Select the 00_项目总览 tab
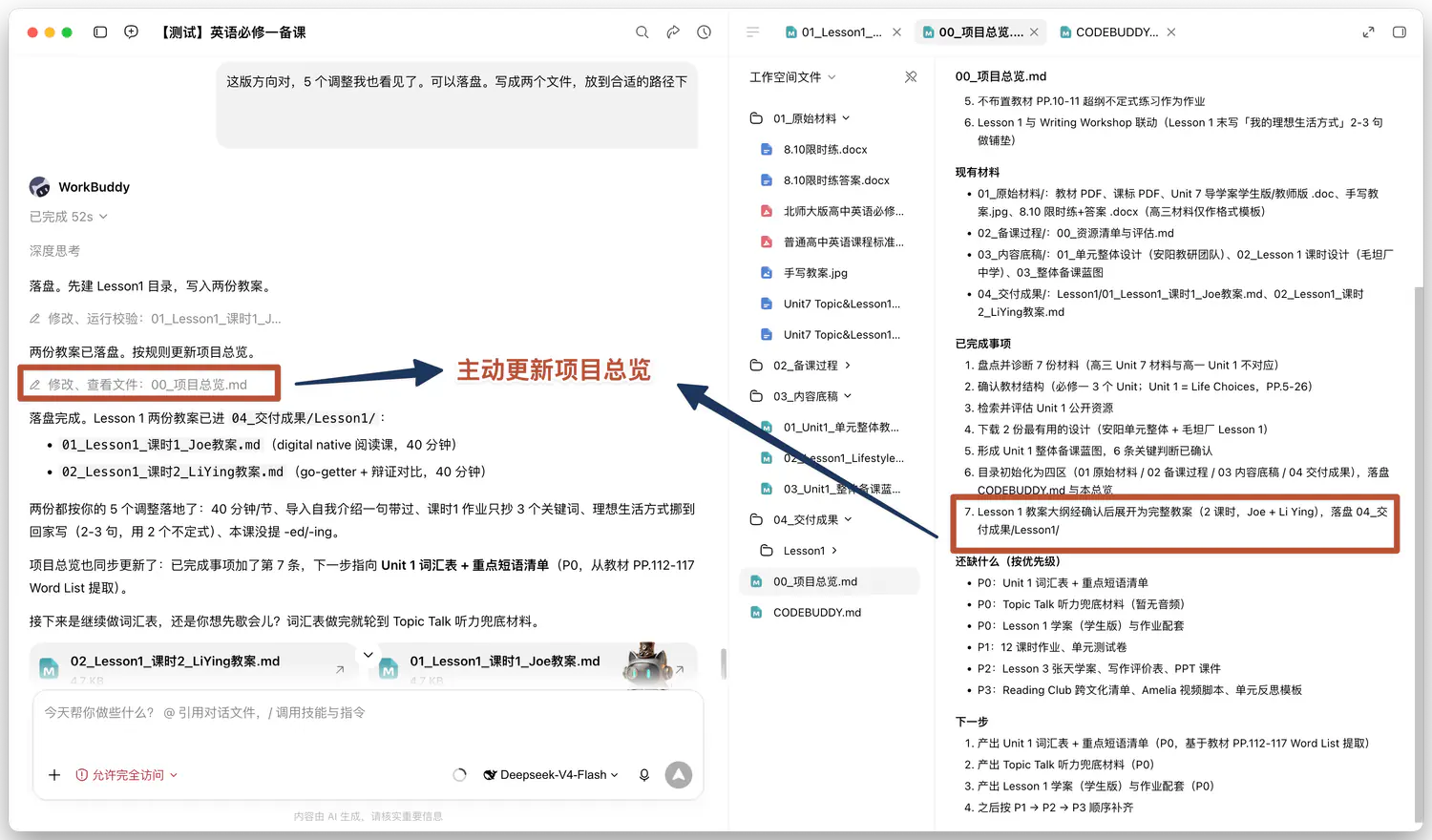 (x=980, y=32)
